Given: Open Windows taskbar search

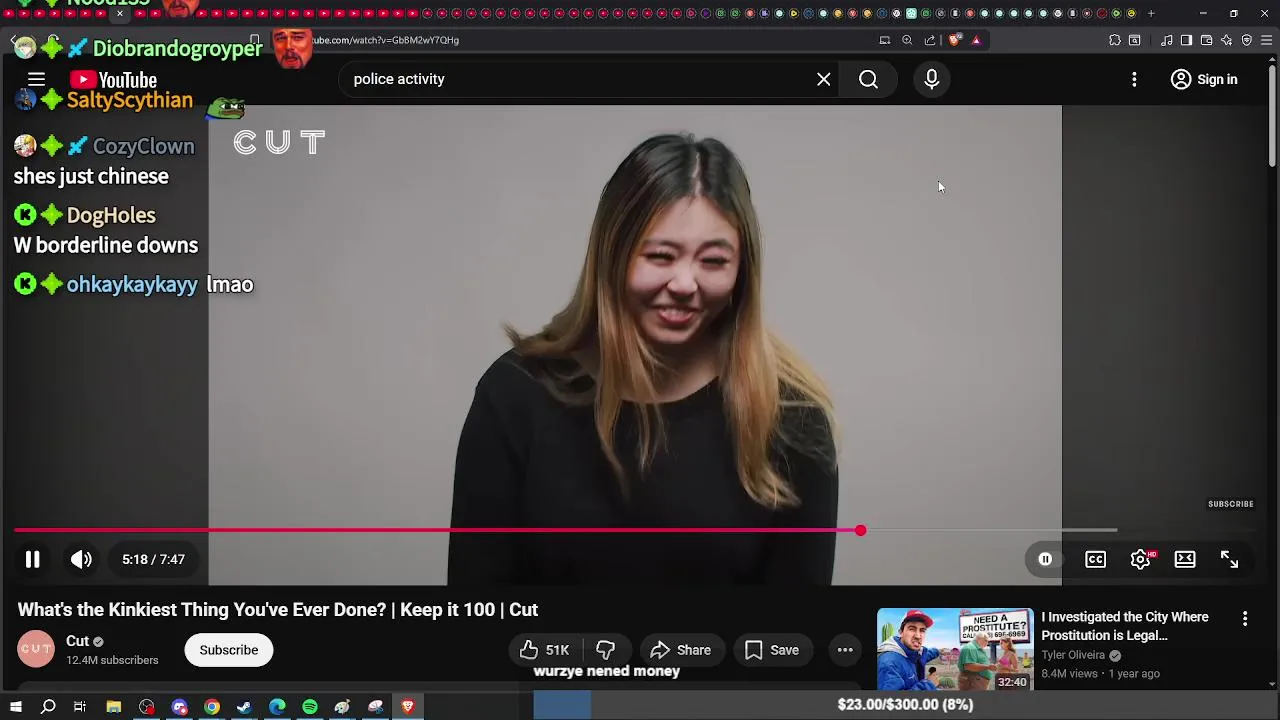Looking at the screenshot, I should [48, 707].
